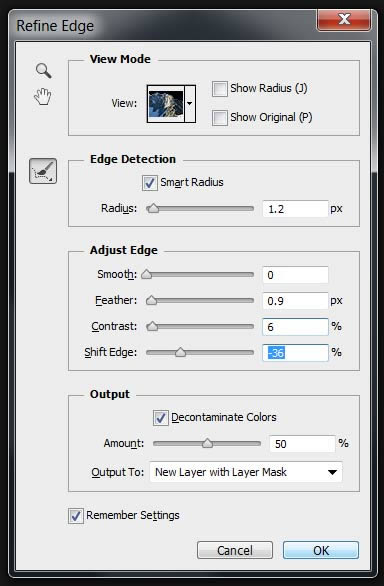
Task: Click the Contrast percentage field
Action: (295, 327)
